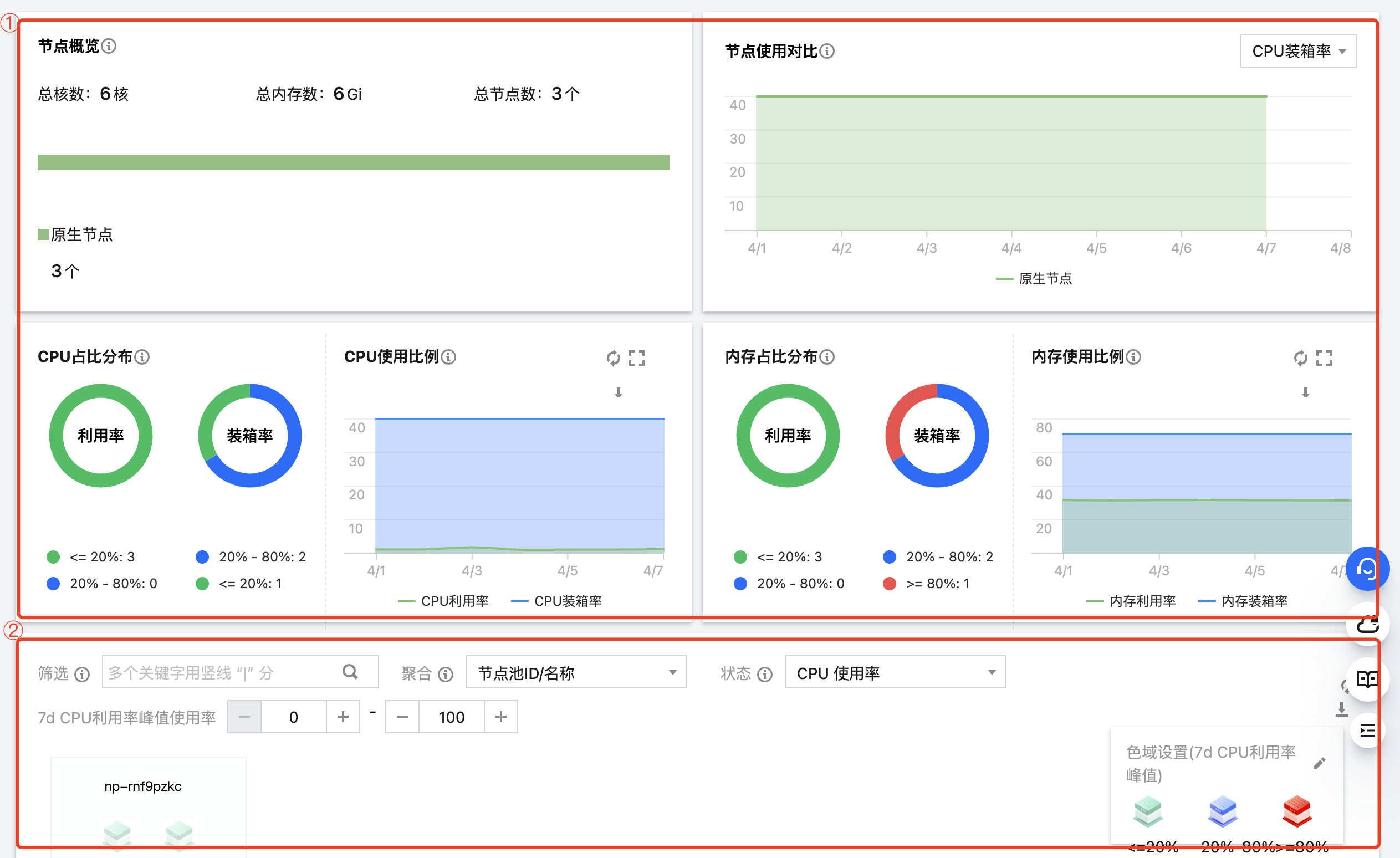
Task: Edit 色域设置 with pencil icon
Action: 1319,764
